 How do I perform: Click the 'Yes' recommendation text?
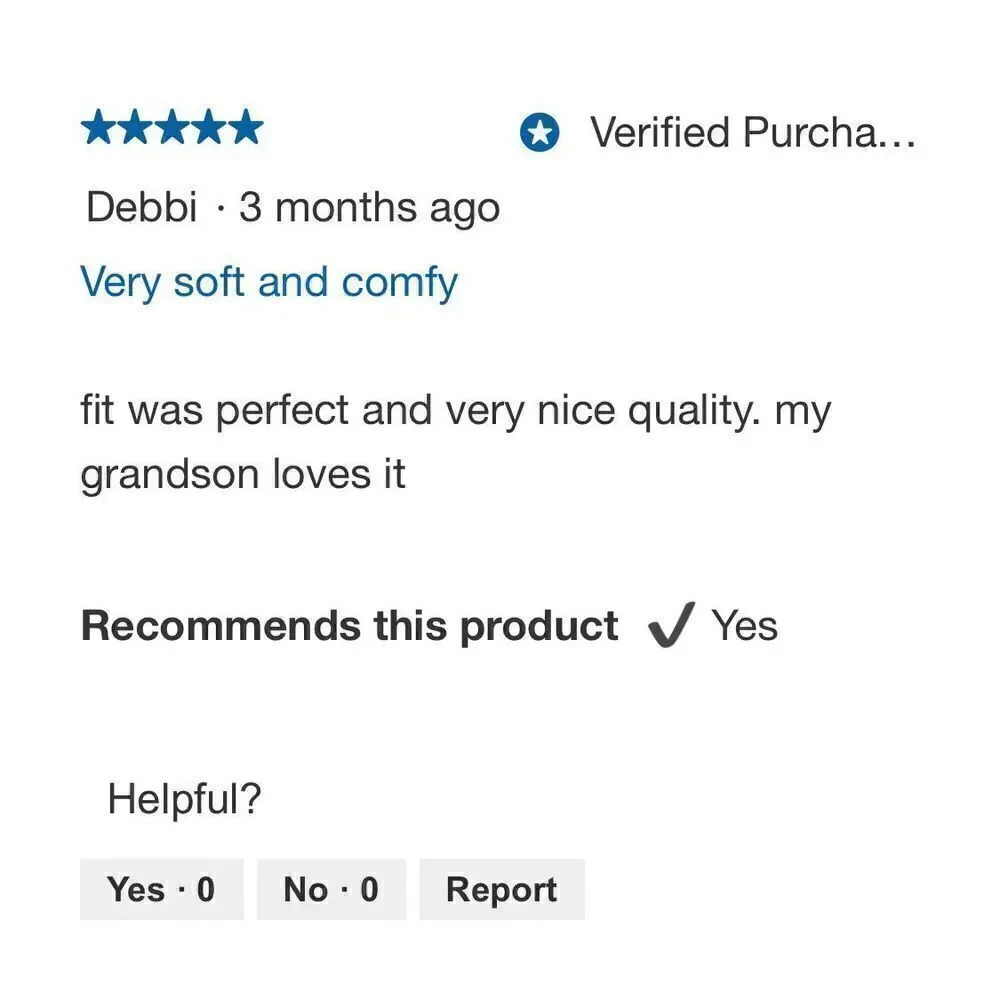744,626
